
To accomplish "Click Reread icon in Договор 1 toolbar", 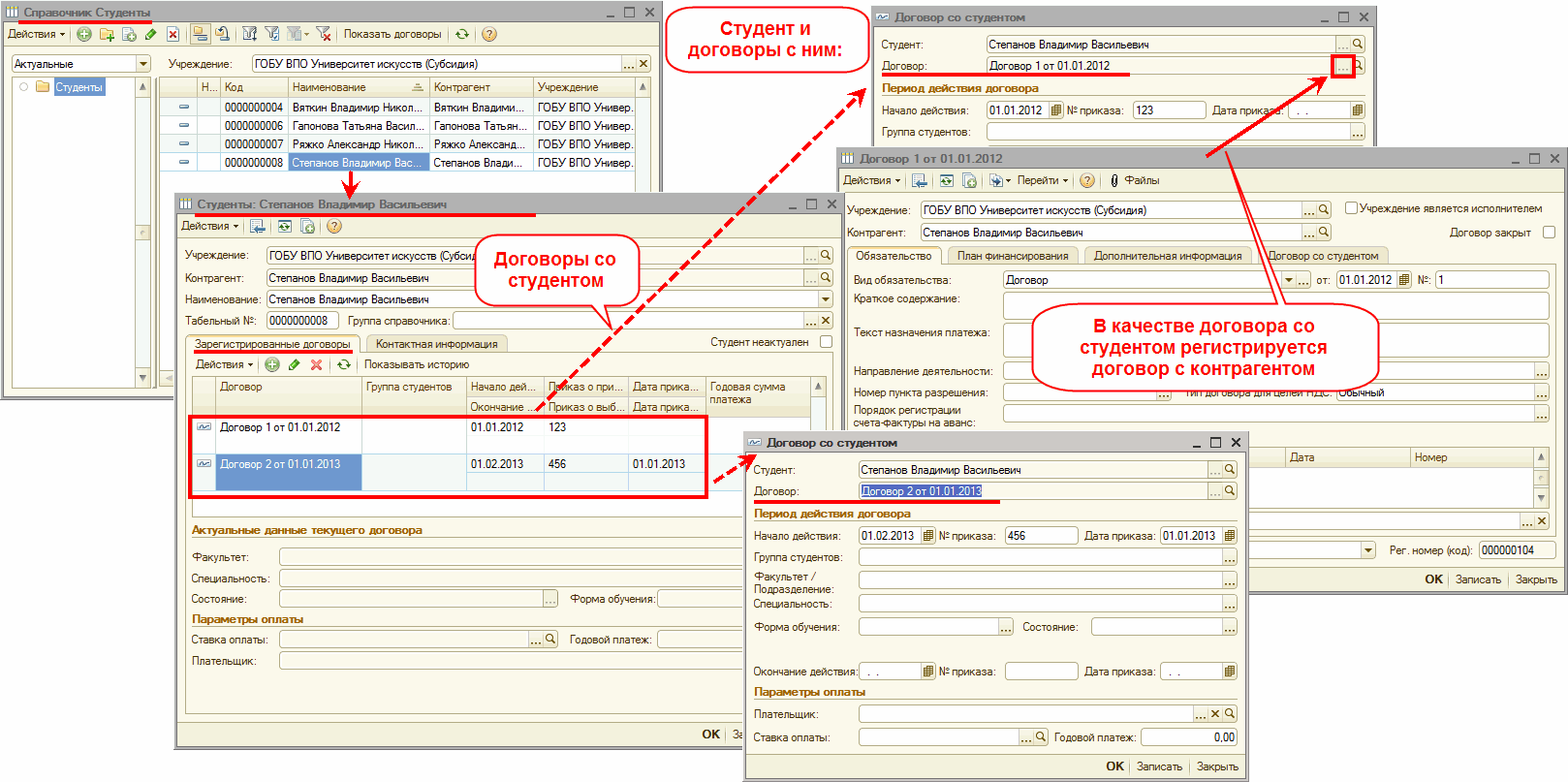I will pos(946,180).
